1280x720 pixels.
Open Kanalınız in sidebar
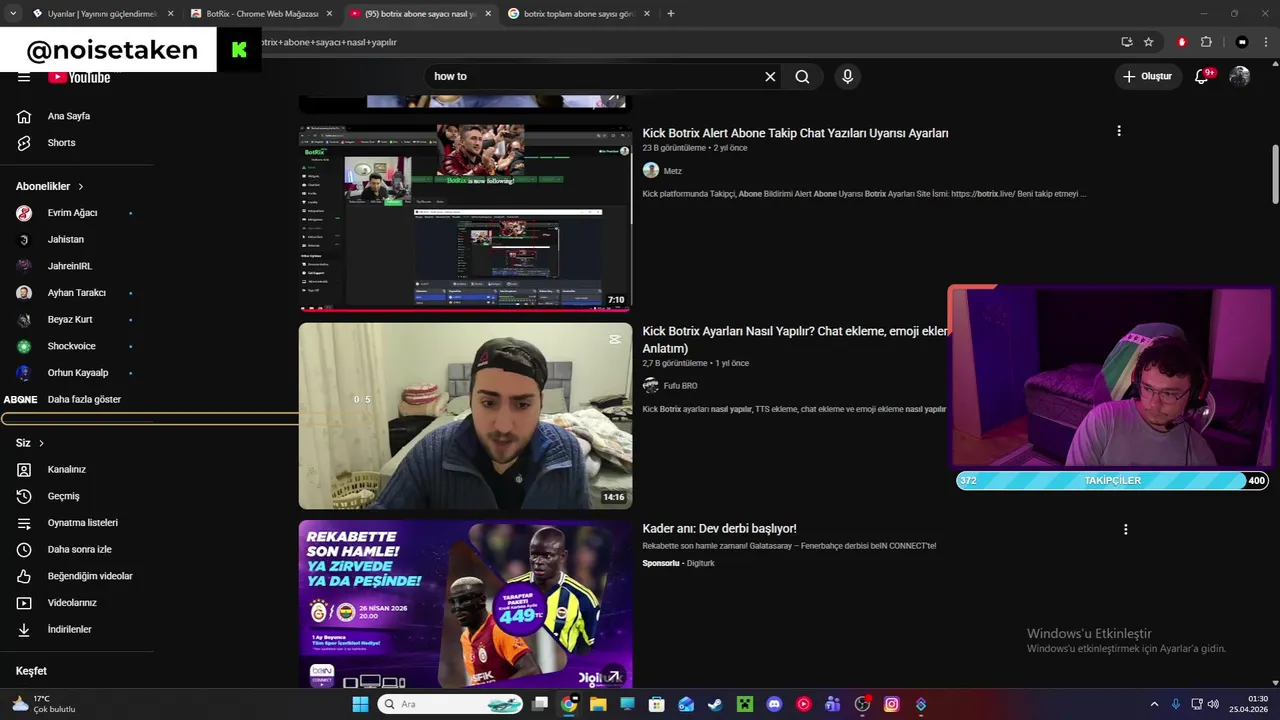point(66,469)
